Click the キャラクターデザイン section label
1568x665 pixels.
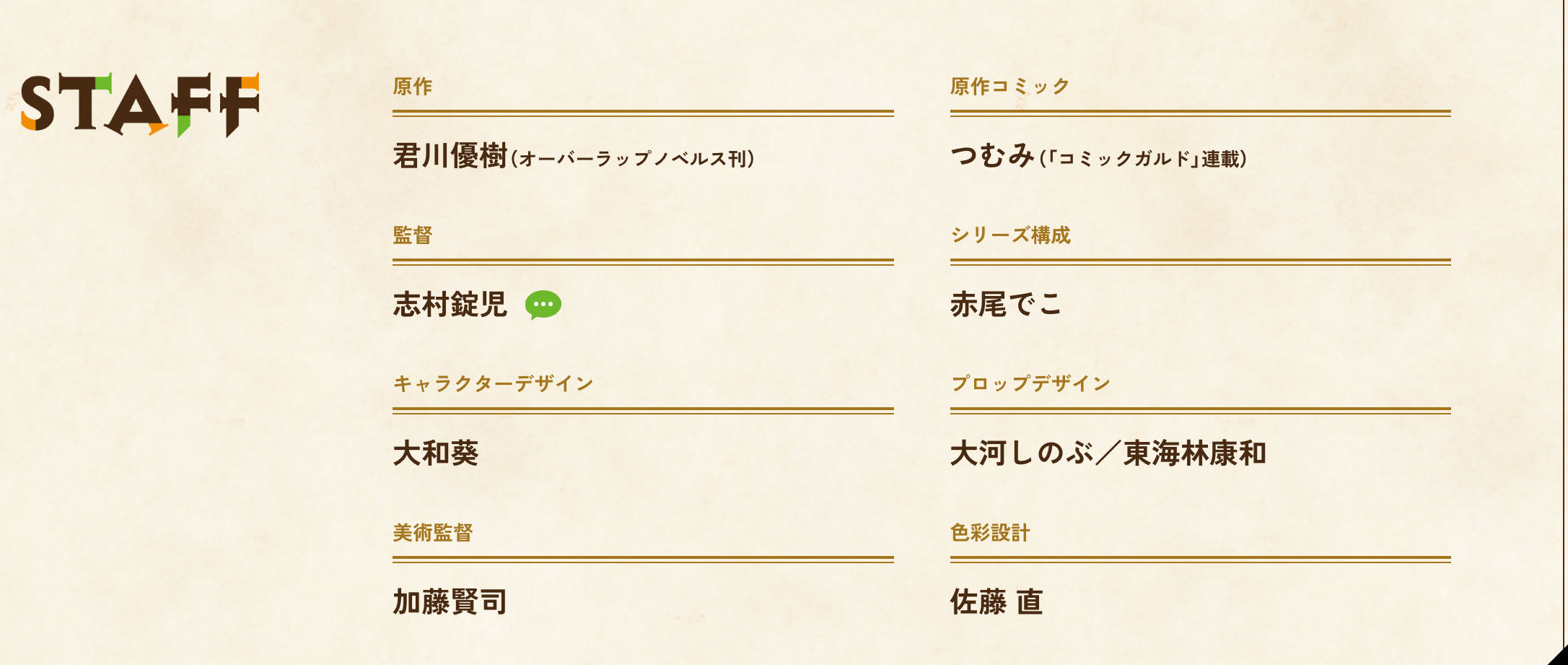pos(494,383)
